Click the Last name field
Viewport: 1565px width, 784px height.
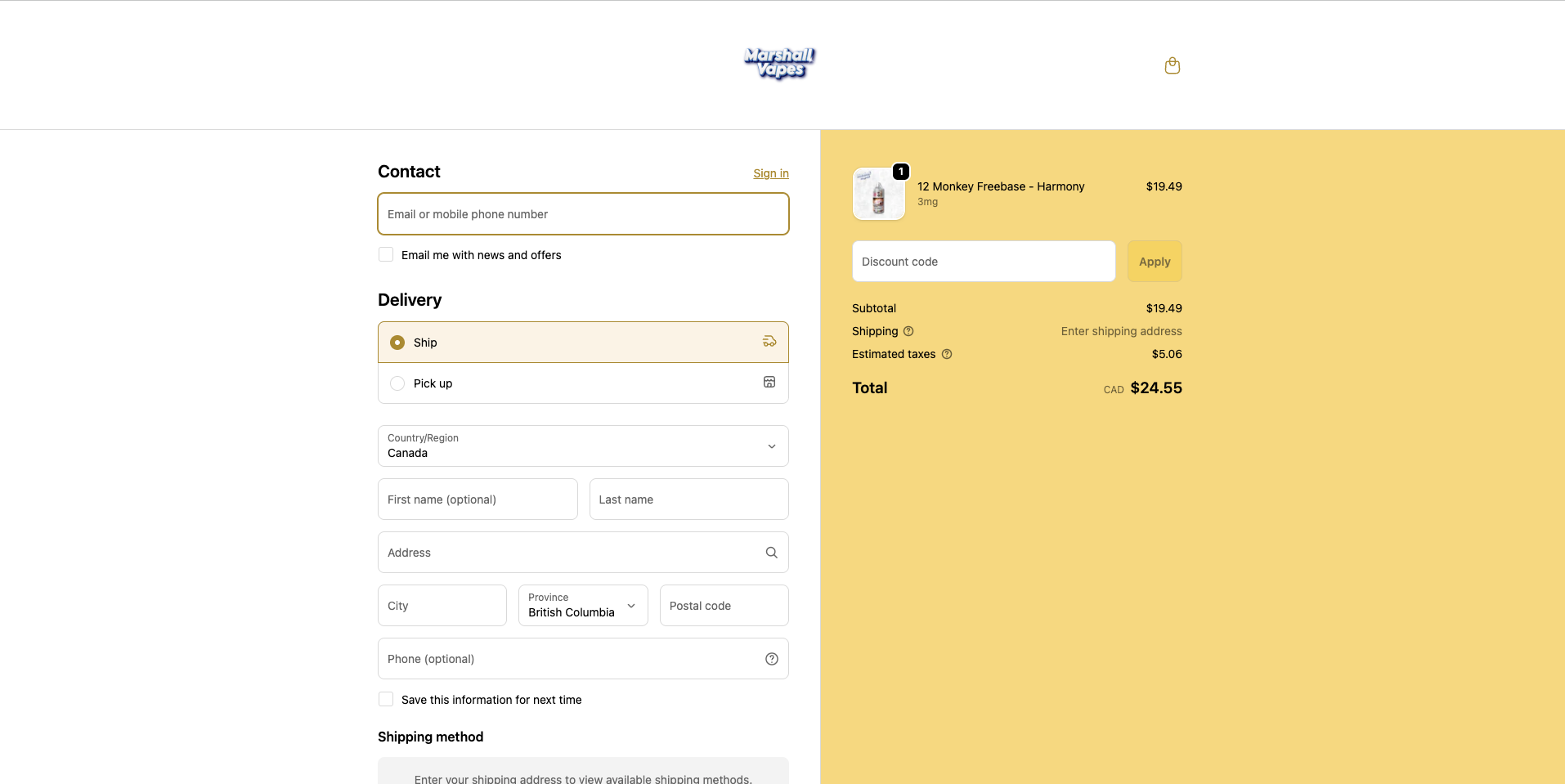[x=688, y=499]
